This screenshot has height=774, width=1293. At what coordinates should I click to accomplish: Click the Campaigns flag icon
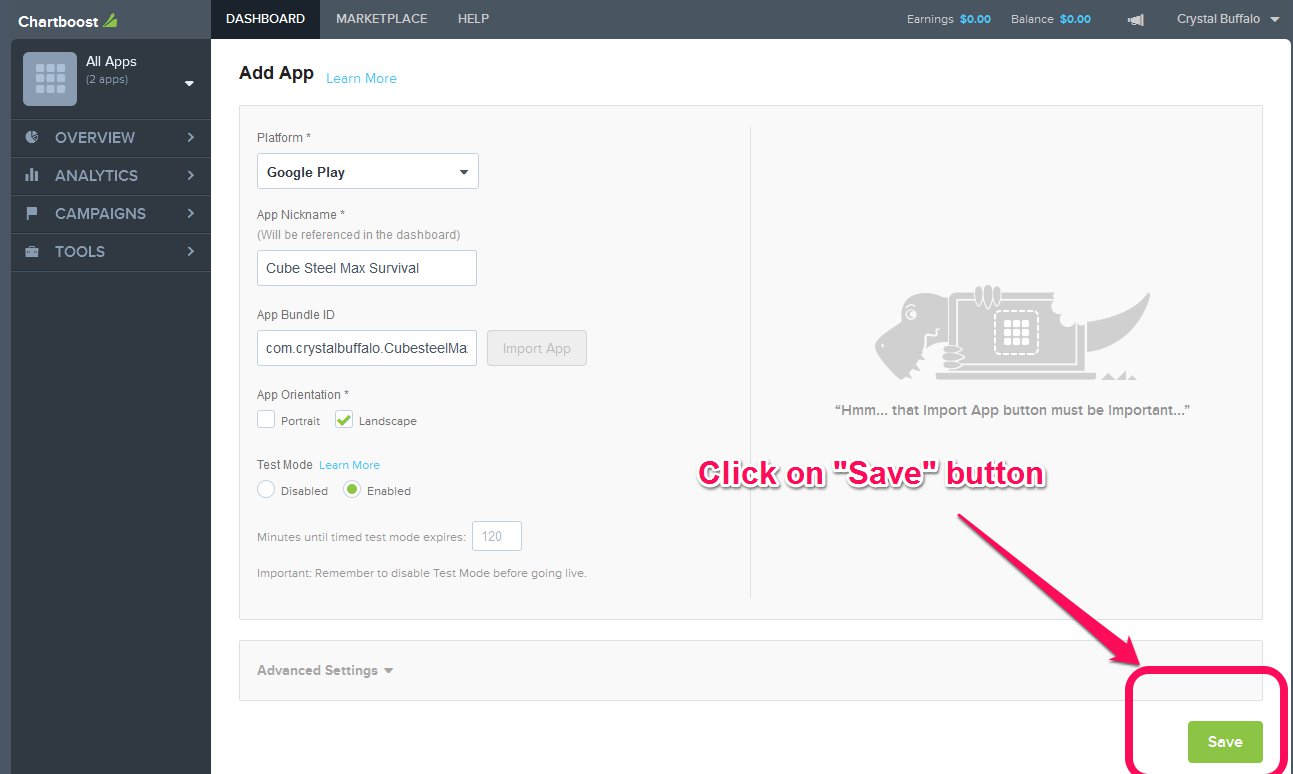[32, 213]
